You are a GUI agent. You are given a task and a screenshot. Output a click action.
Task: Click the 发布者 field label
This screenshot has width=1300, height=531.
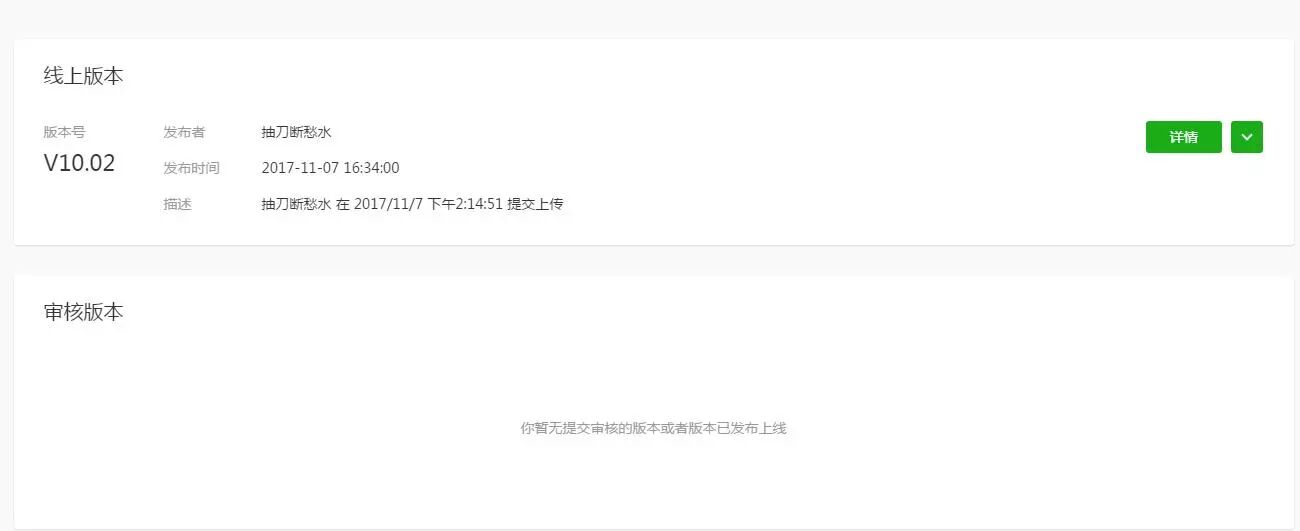coord(184,132)
